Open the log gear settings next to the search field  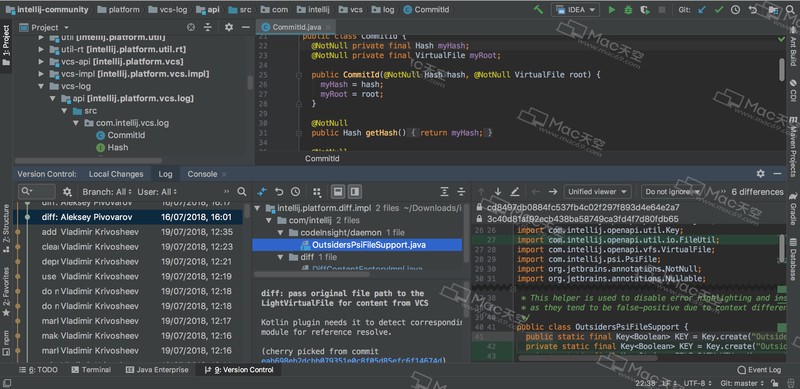pos(67,192)
